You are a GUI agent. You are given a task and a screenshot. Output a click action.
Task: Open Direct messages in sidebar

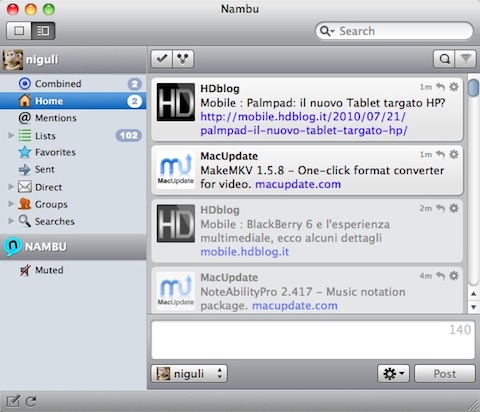click(x=73, y=187)
